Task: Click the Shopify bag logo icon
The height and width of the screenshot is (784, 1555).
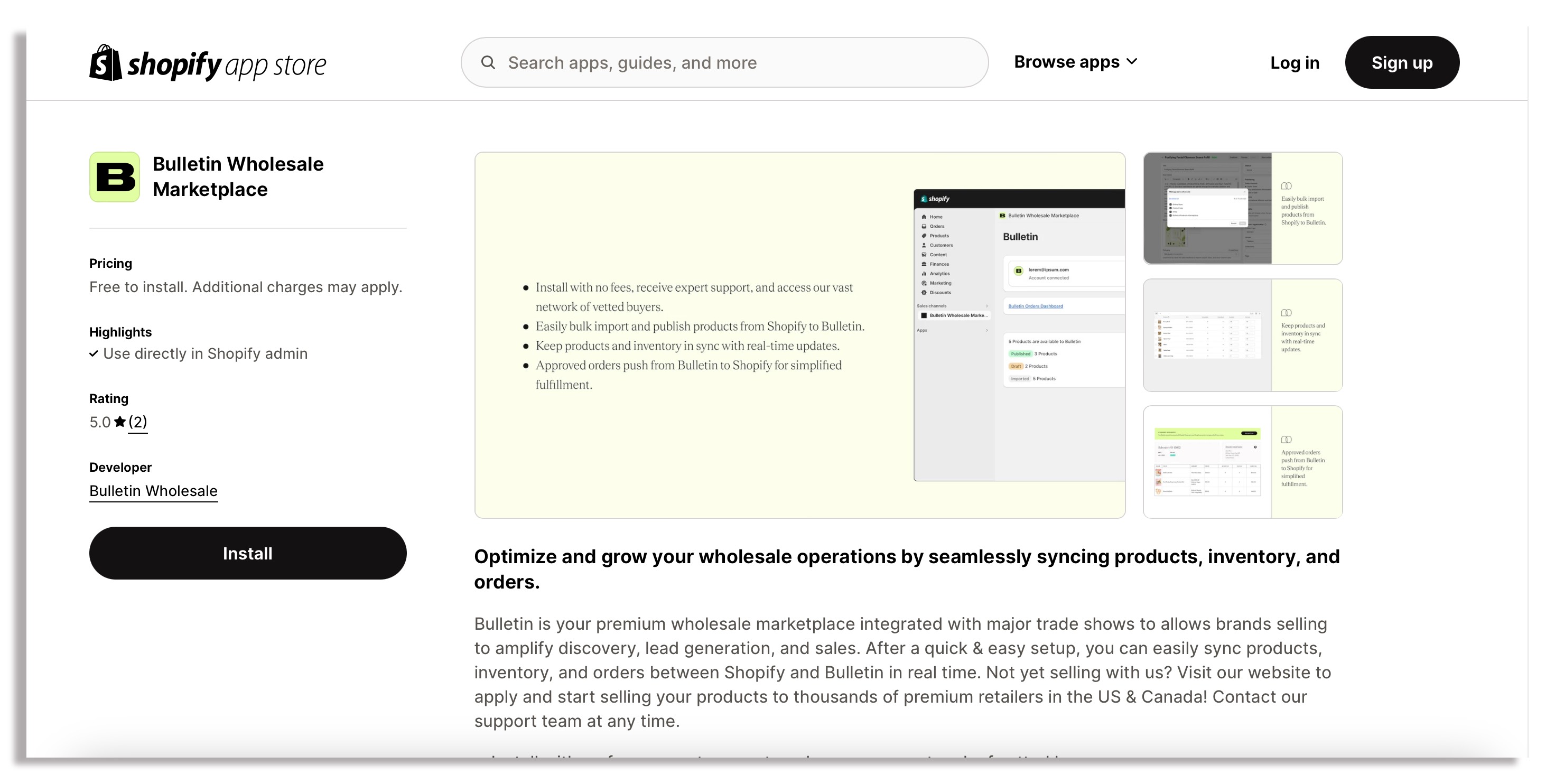Action: tap(105, 62)
